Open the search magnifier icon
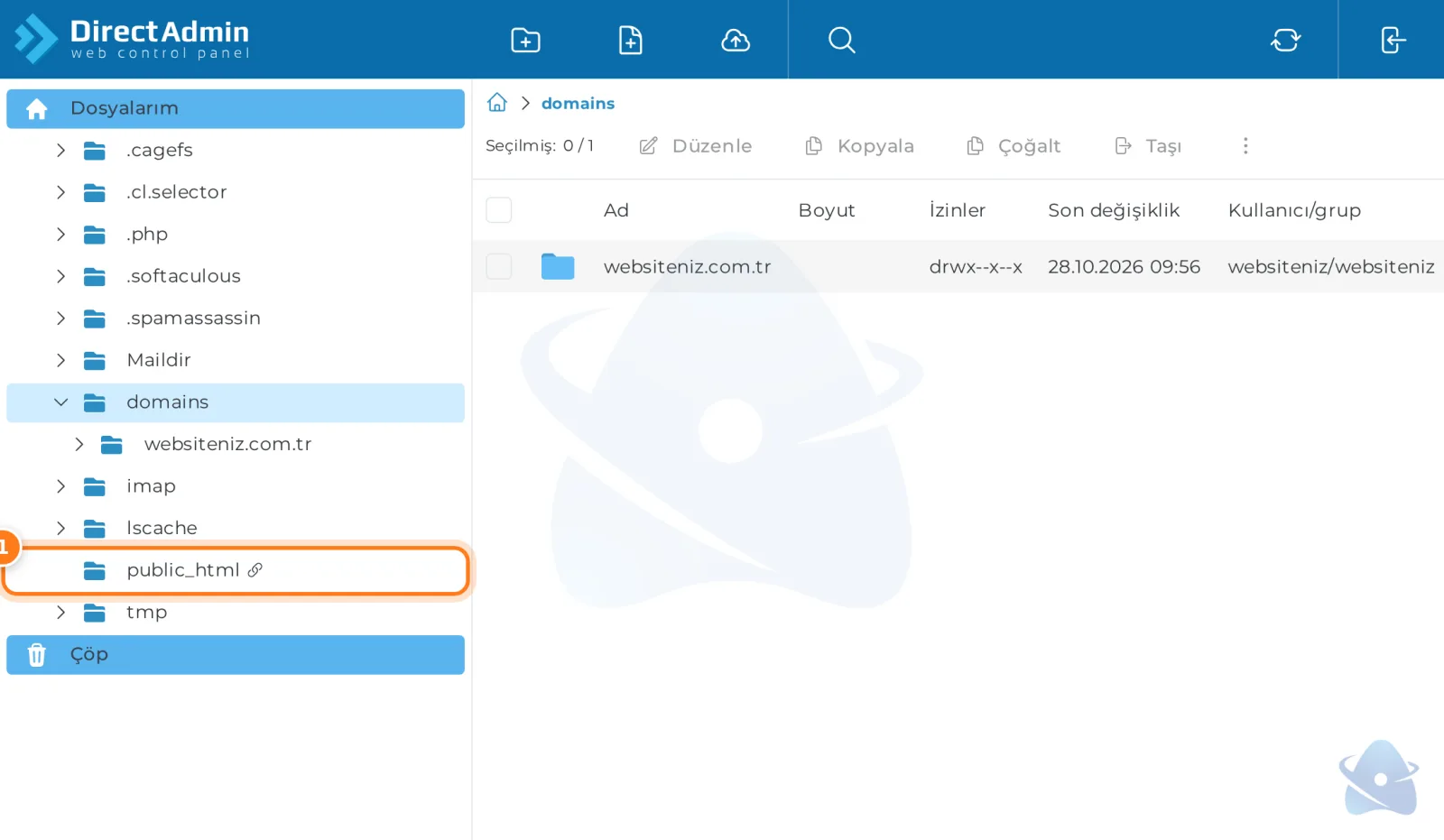The width and height of the screenshot is (1444, 840). click(x=841, y=41)
